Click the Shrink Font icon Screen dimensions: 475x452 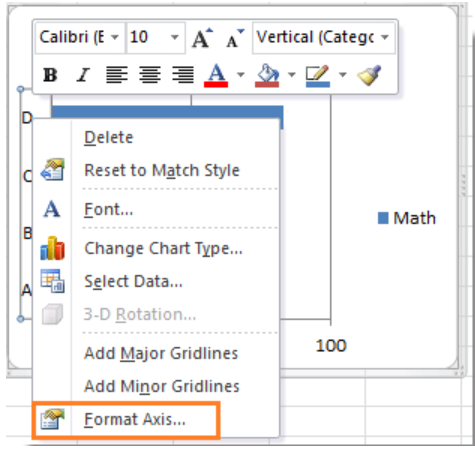235,38
